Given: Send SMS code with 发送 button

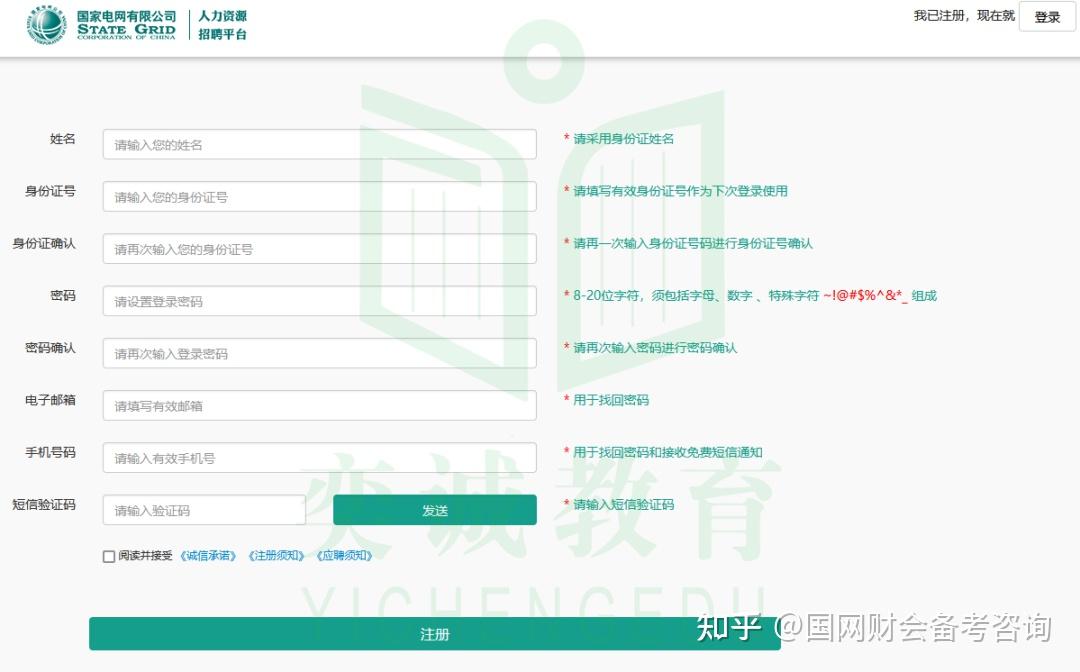Looking at the screenshot, I should (435, 510).
